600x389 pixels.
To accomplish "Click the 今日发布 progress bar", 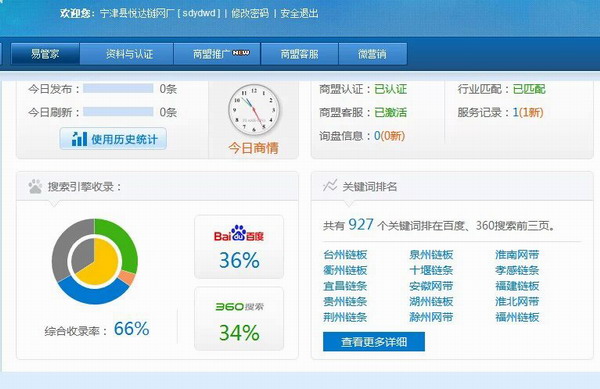I will pyautogui.click(x=118, y=88).
